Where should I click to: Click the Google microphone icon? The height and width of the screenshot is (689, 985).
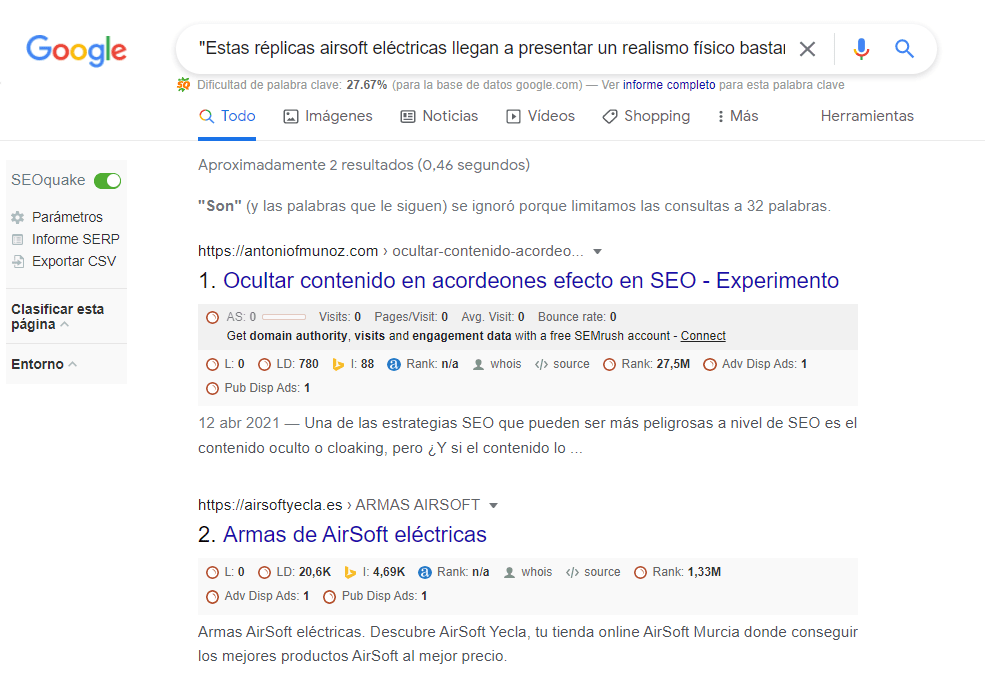[x=861, y=47]
